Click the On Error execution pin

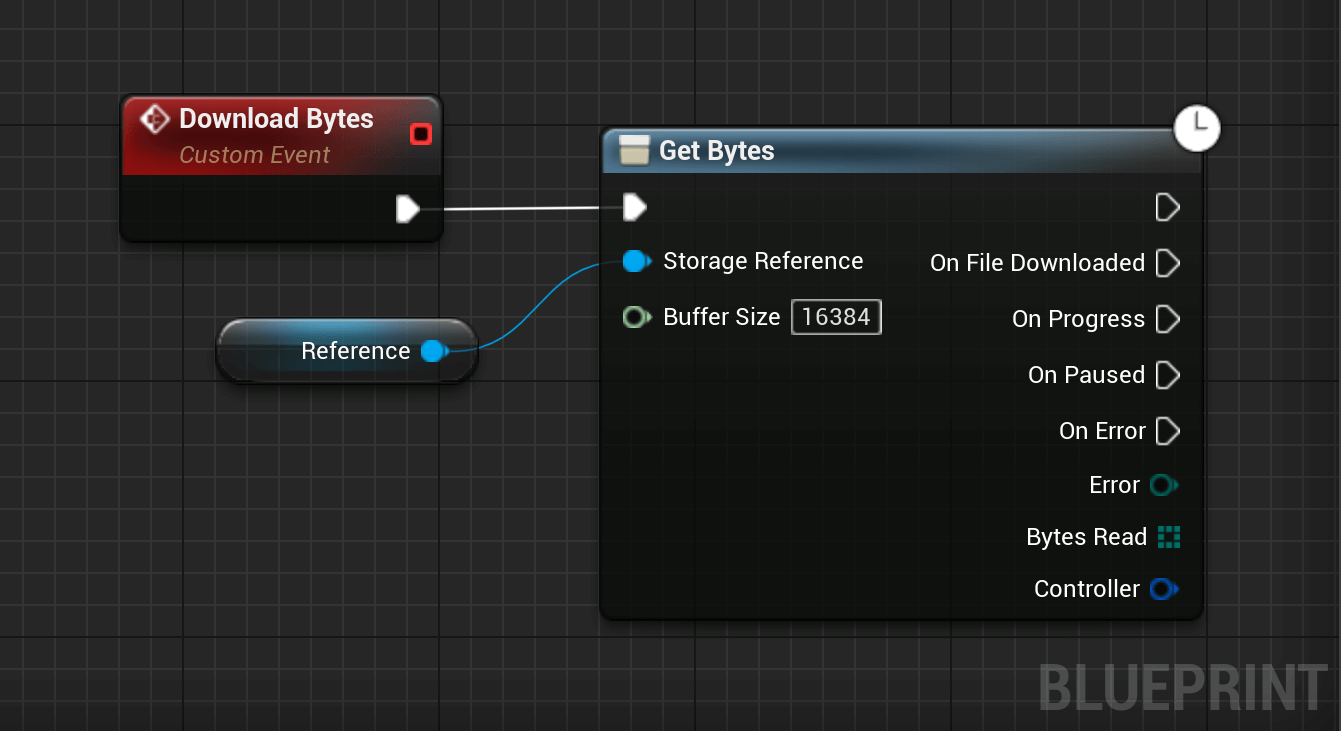(1167, 431)
